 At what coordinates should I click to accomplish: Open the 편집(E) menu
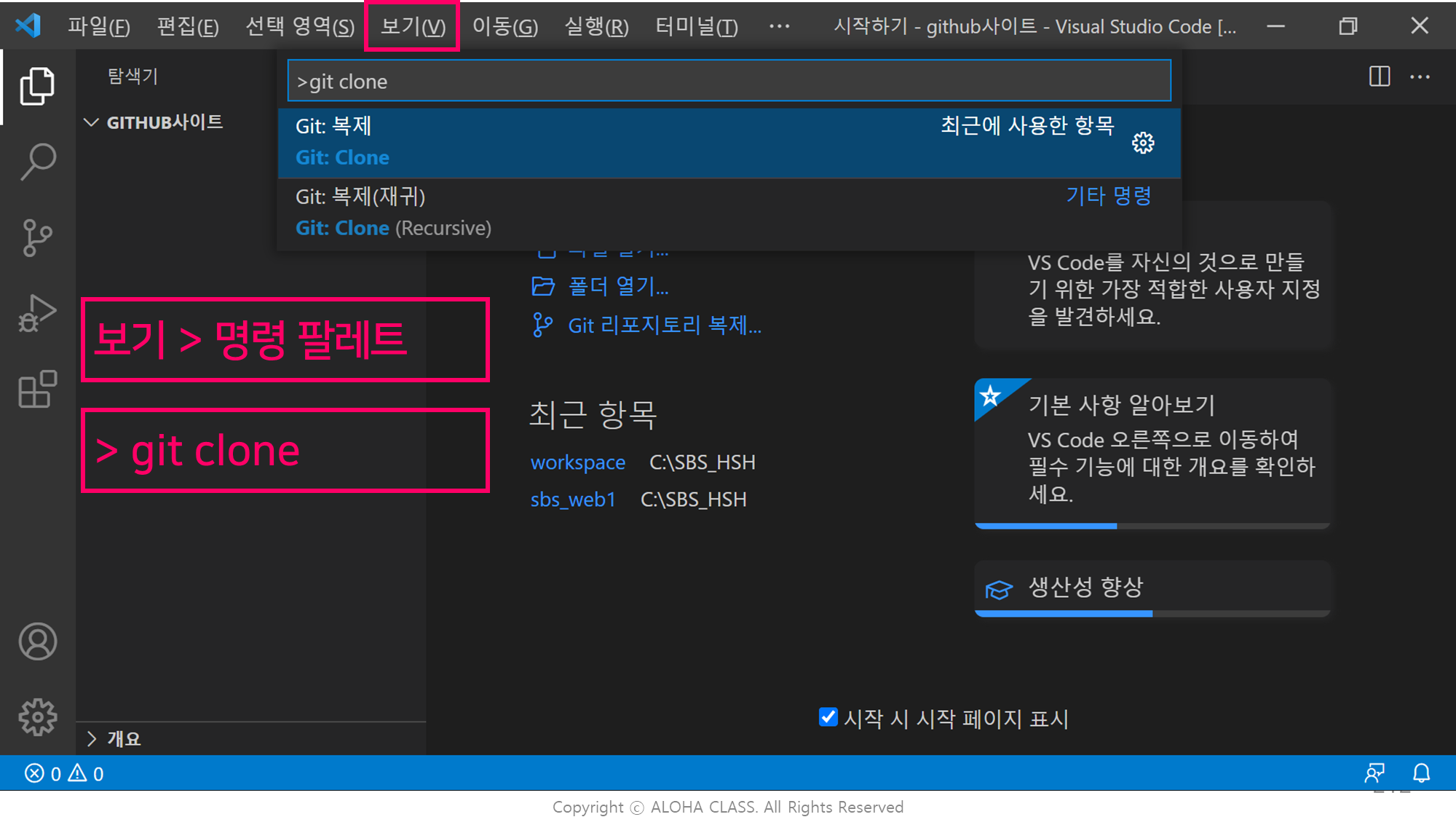(x=188, y=26)
